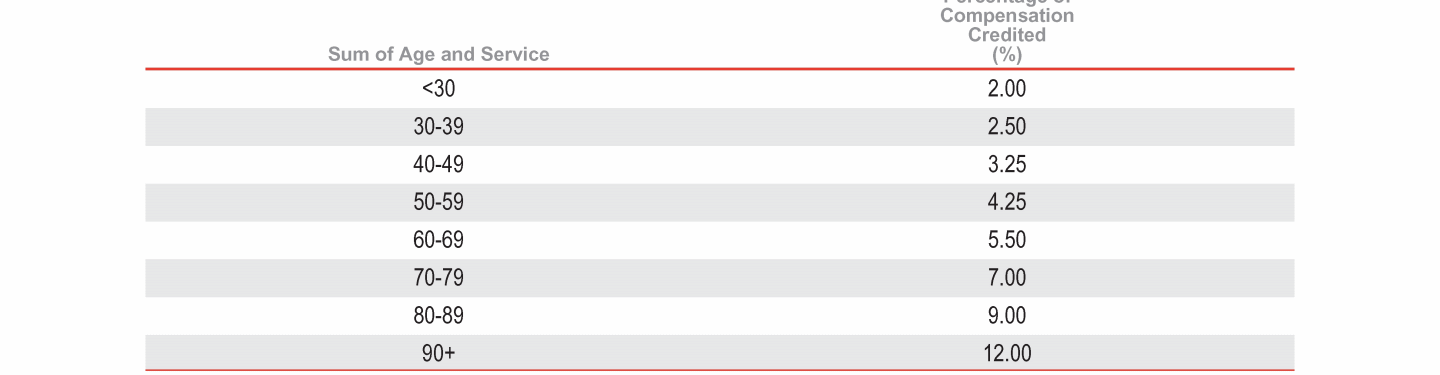This screenshot has width=1440, height=375.
Task: Click the 2.50 percentage value
Action: point(1007,127)
